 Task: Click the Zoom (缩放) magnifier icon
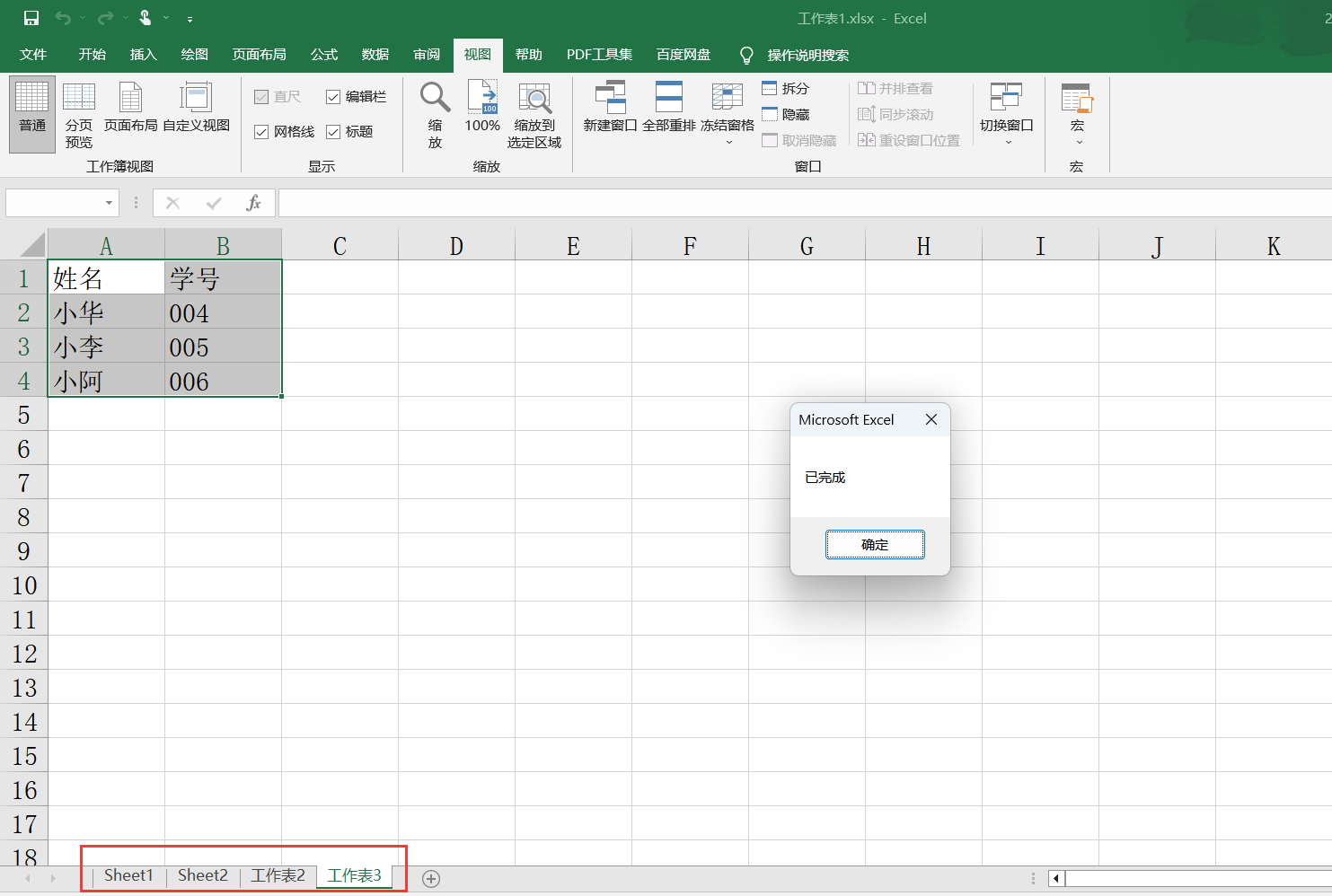435,96
